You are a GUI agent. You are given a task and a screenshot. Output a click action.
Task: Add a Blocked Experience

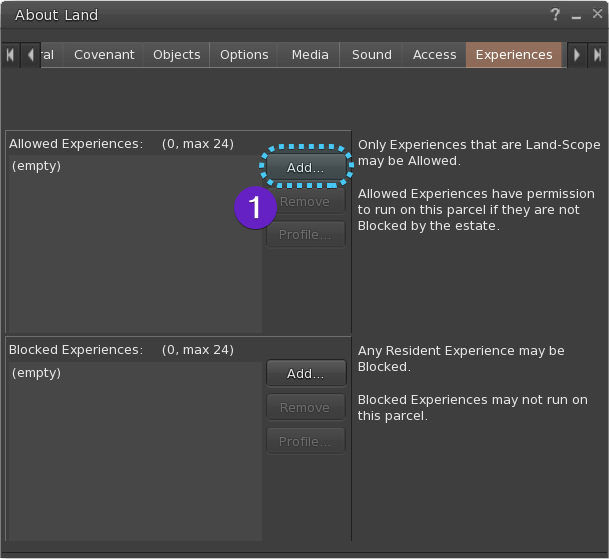click(x=306, y=373)
